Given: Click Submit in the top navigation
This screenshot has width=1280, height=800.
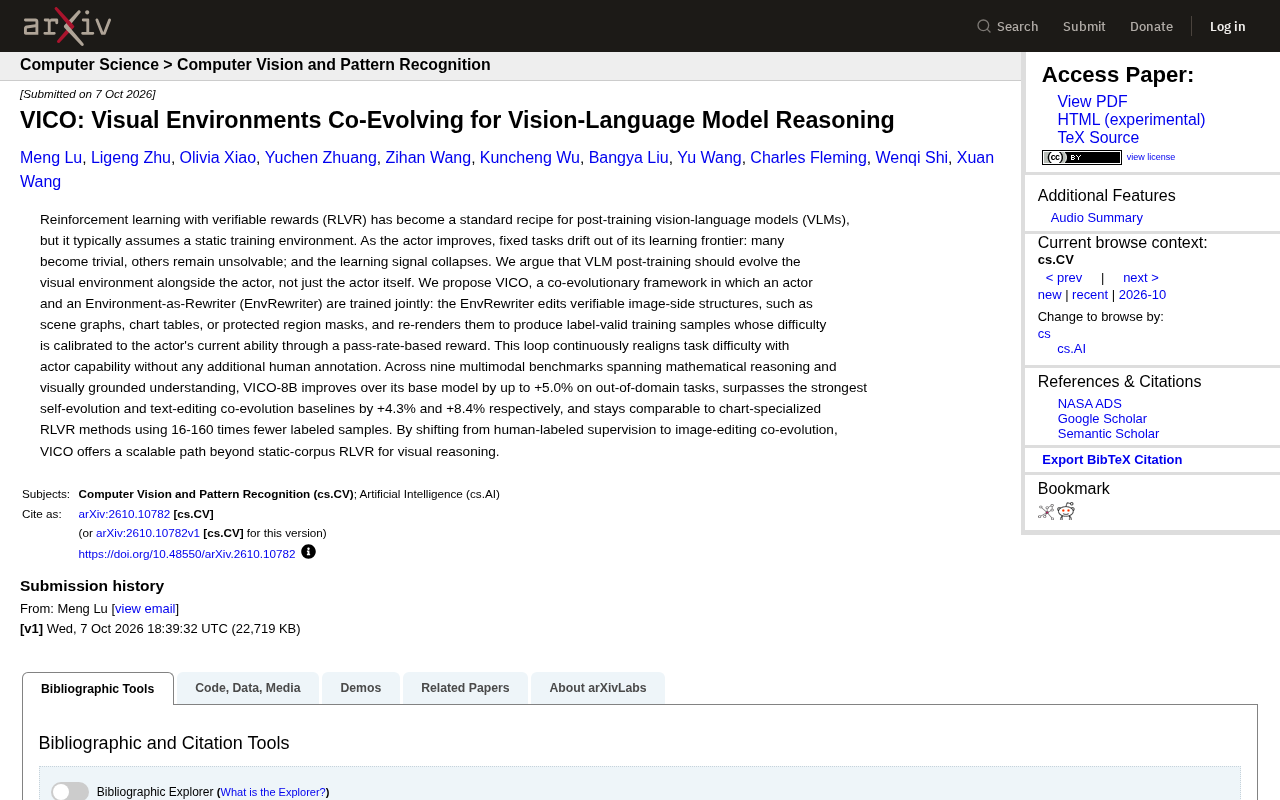Looking at the screenshot, I should coord(1084,26).
